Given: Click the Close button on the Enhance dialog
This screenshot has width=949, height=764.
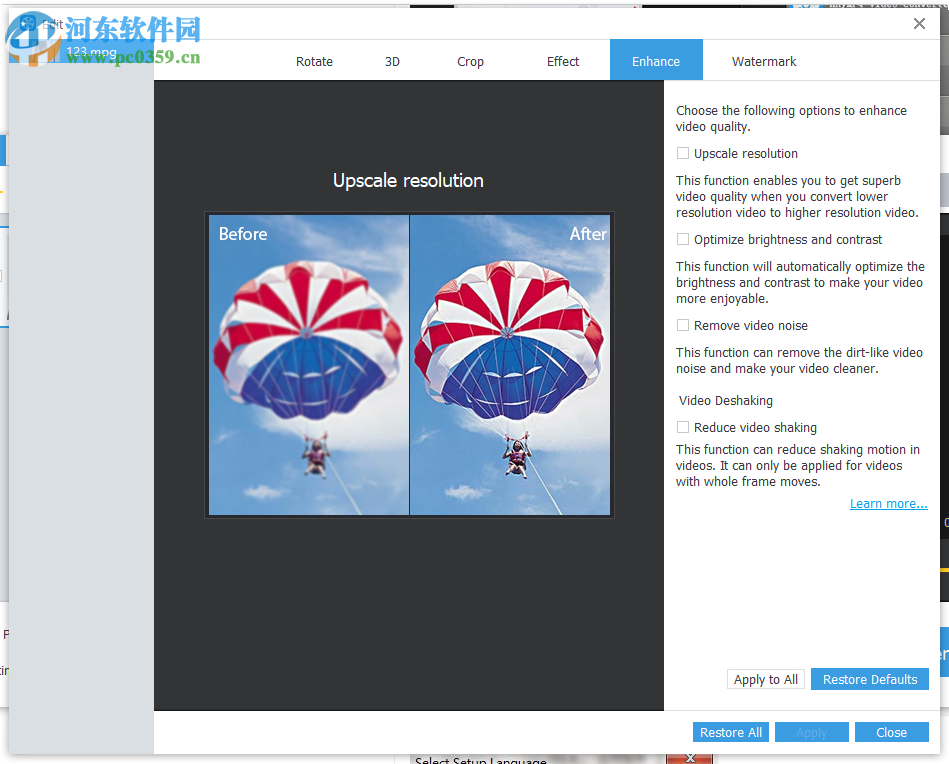Looking at the screenshot, I should (891, 732).
